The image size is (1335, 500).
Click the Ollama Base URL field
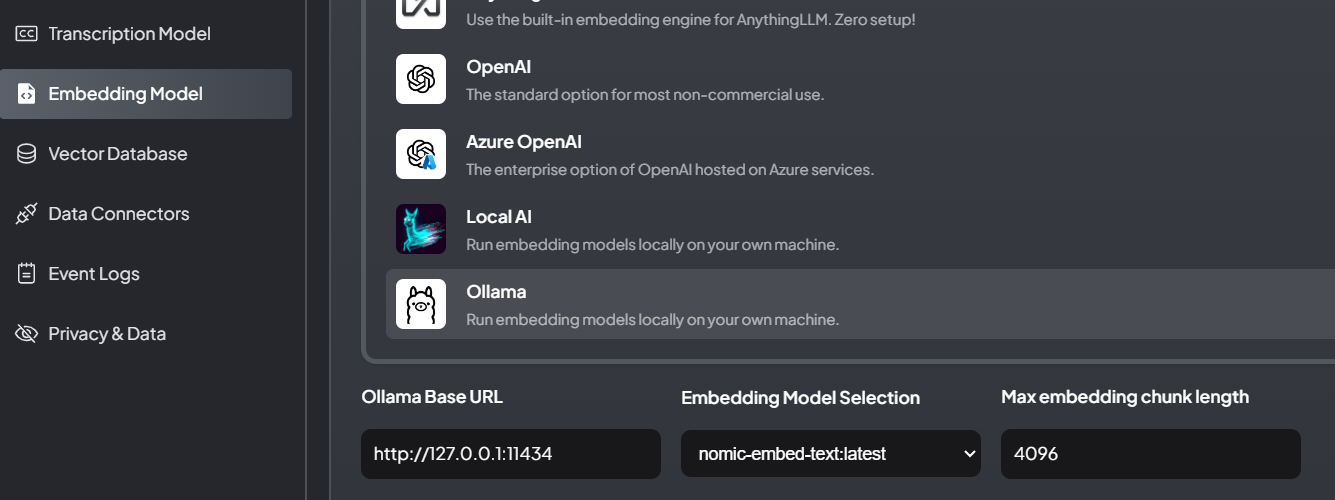point(510,454)
